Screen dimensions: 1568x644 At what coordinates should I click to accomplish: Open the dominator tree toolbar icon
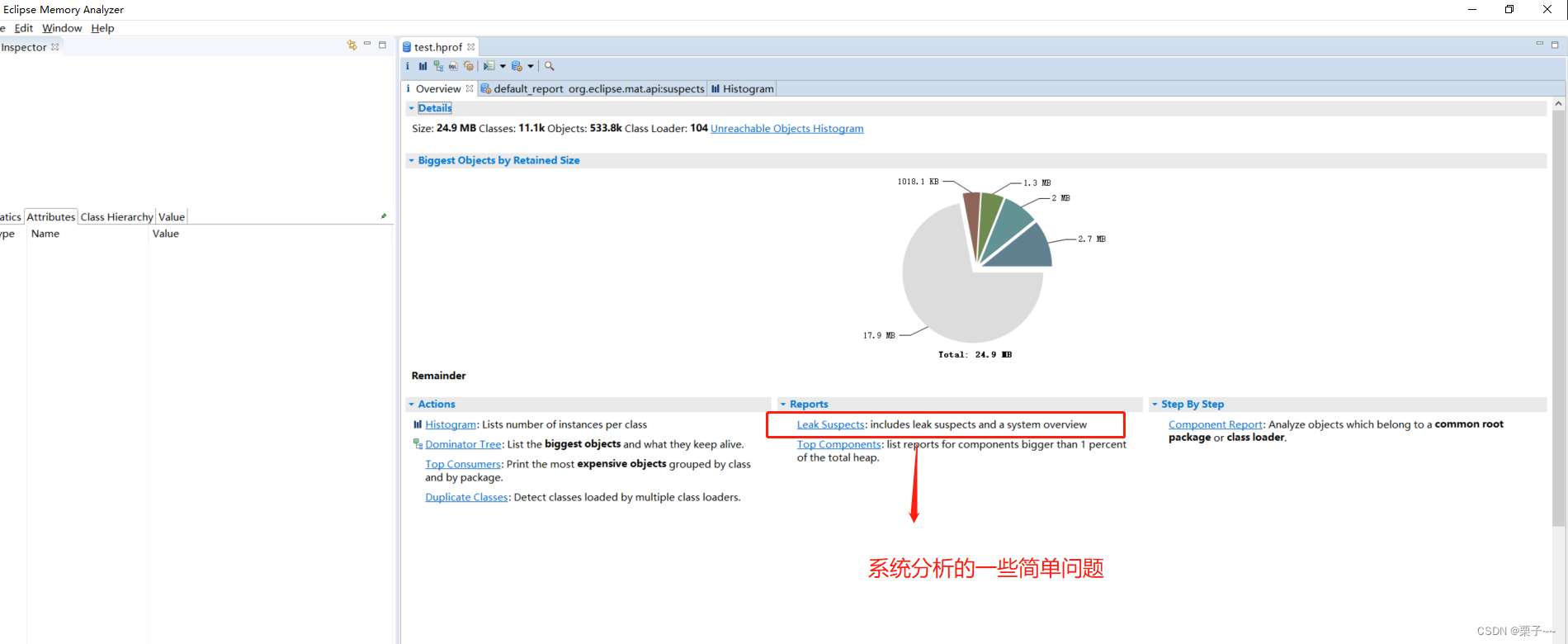438,66
